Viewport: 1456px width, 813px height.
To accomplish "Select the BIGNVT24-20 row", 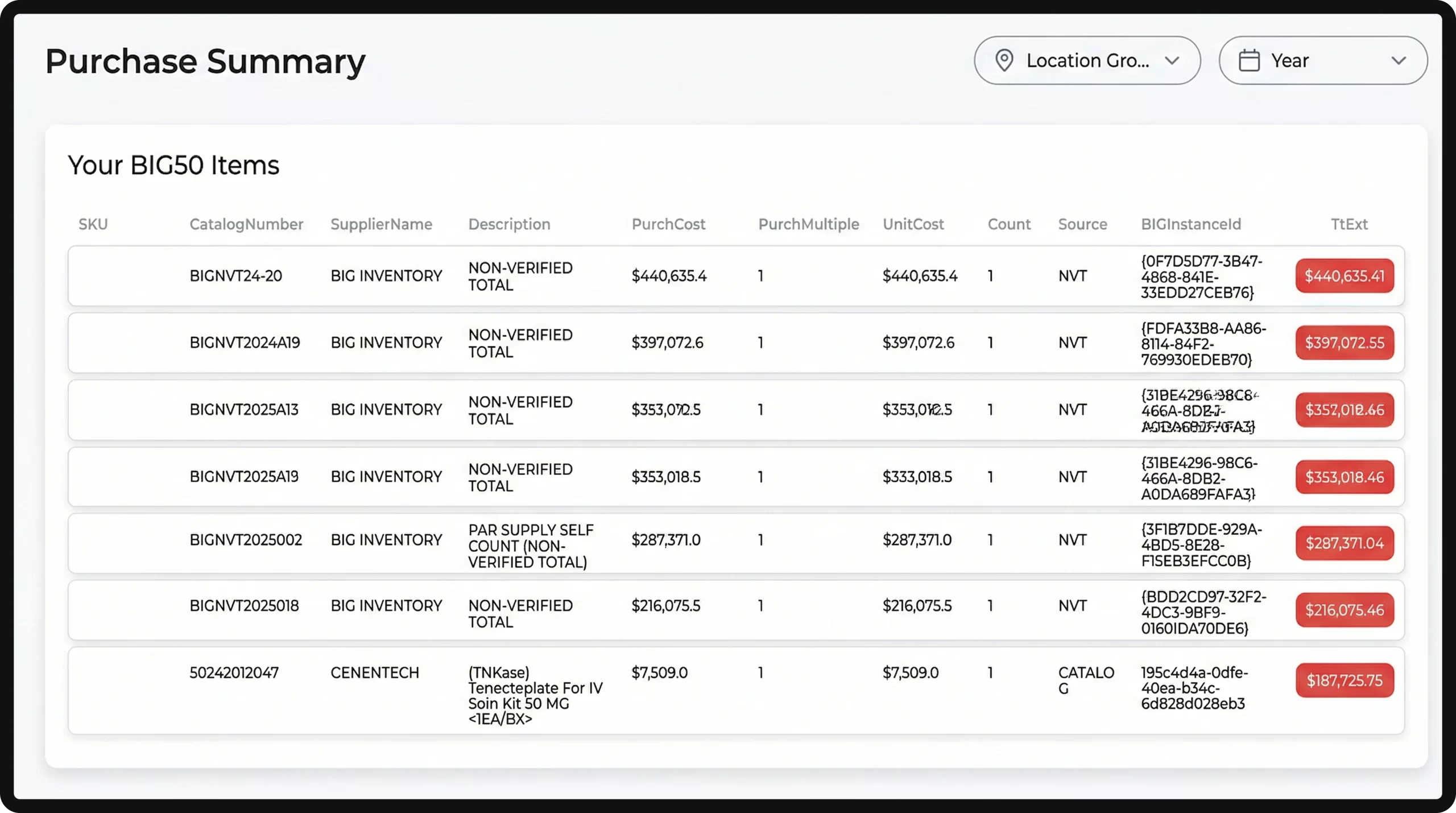I will pos(235,276).
